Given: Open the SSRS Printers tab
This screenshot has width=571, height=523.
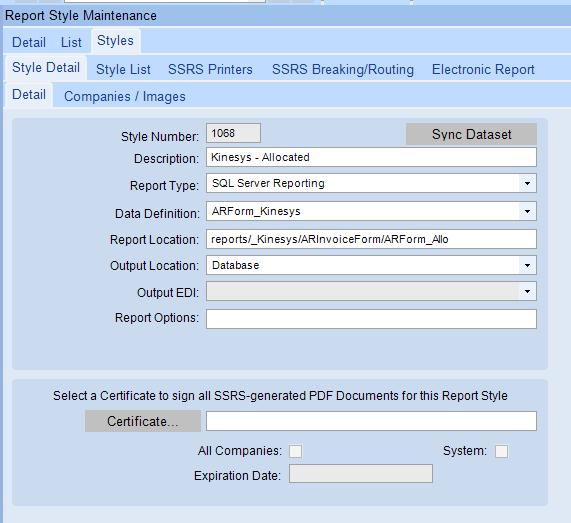Looking at the screenshot, I should pos(210,69).
